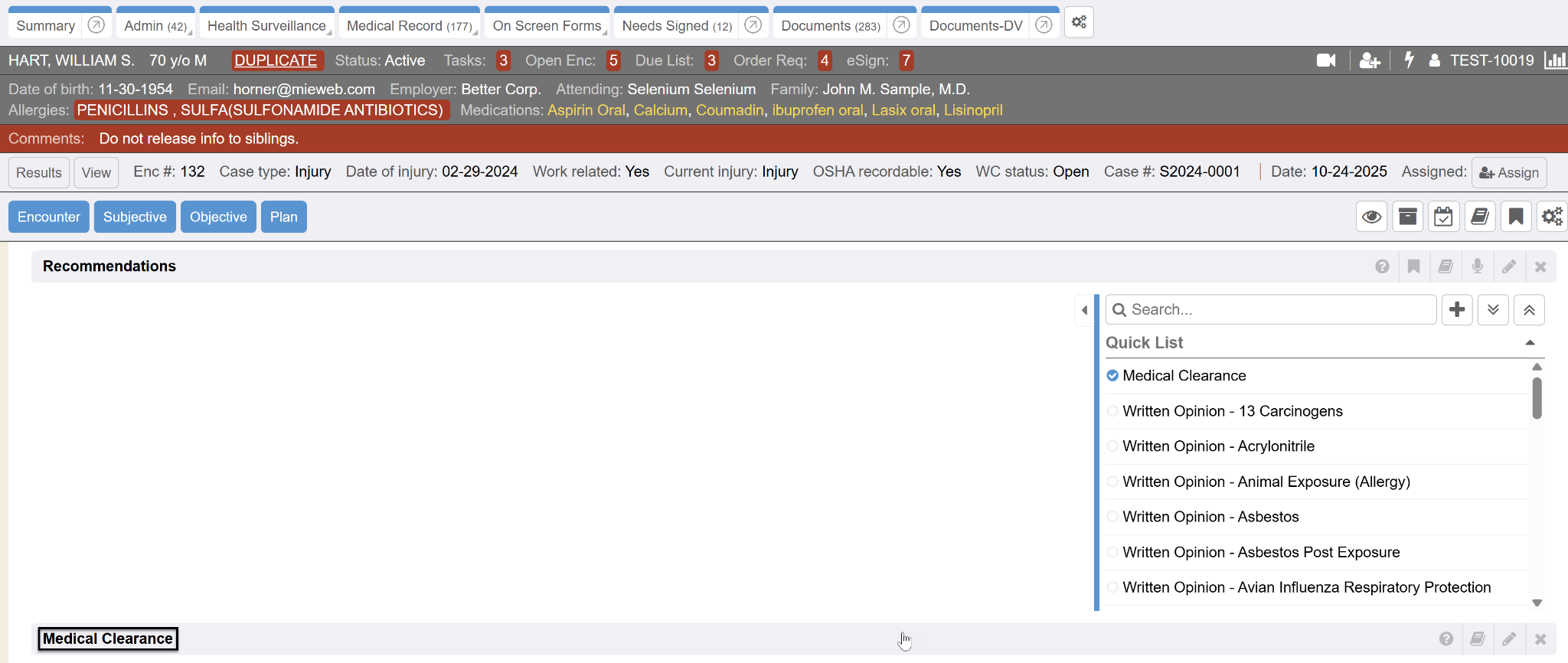Expand all lists with double-down chevron
1568x663 pixels.
(1493, 310)
